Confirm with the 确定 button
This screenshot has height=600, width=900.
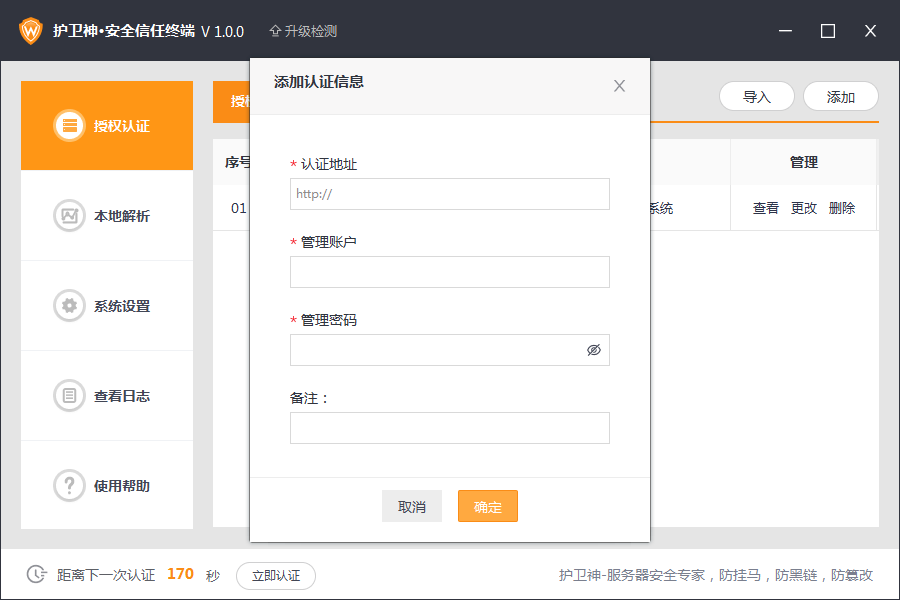487,507
